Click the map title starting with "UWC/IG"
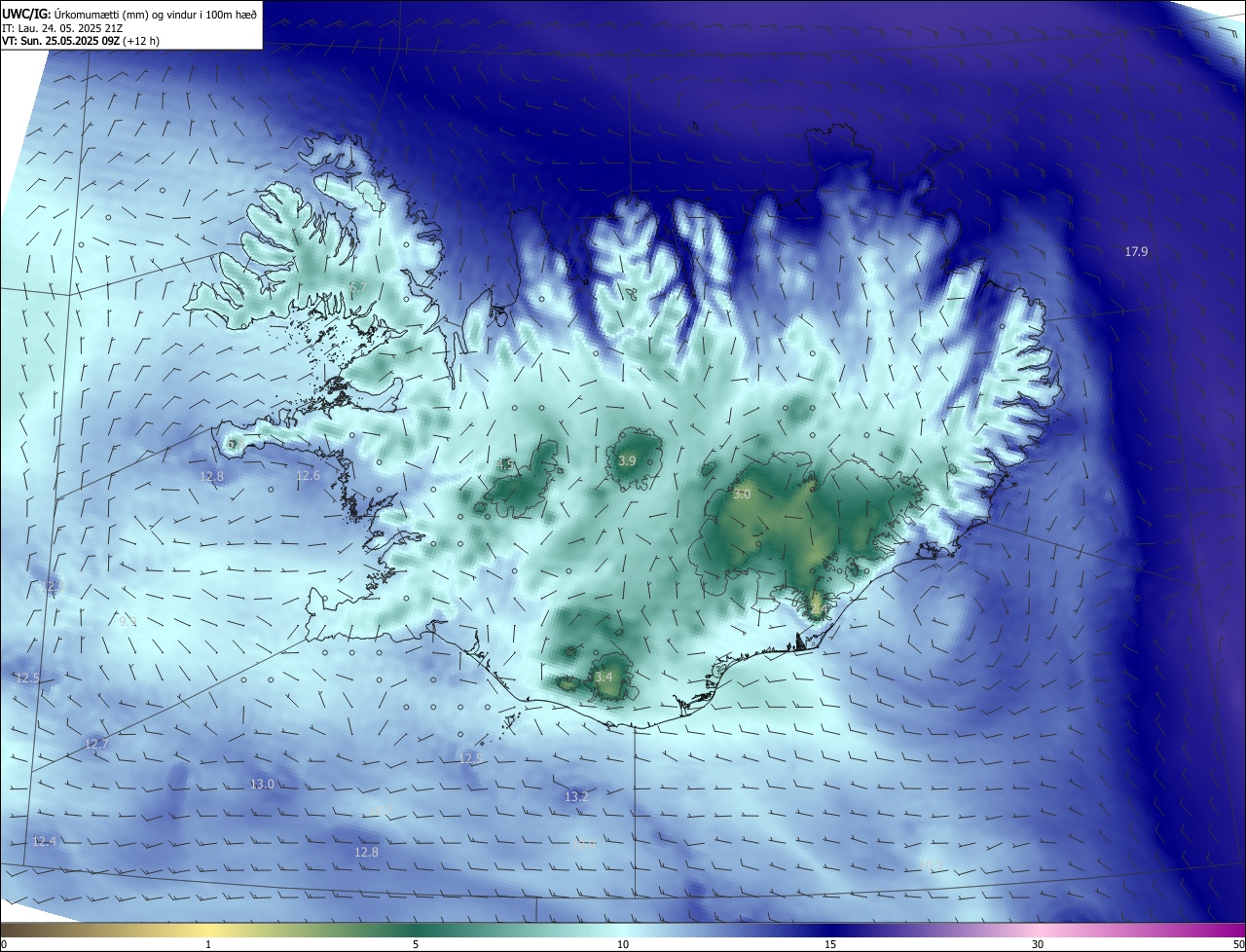This screenshot has height=952, width=1246. pyautogui.click(x=129, y=13)
